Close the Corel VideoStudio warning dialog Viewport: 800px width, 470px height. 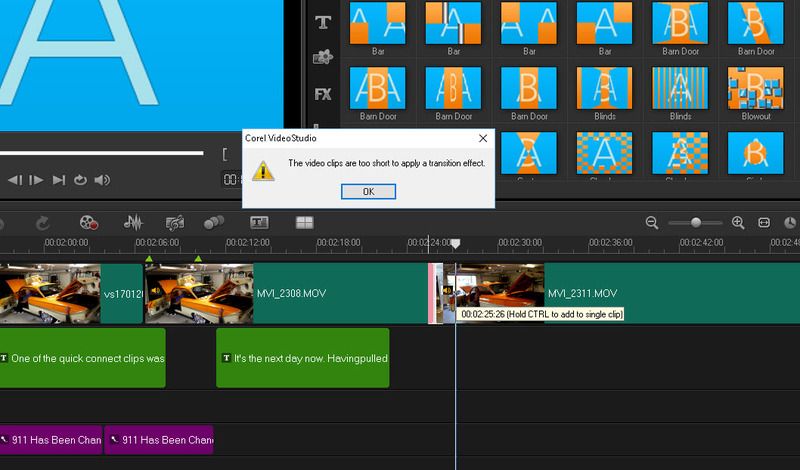(483, 138)
